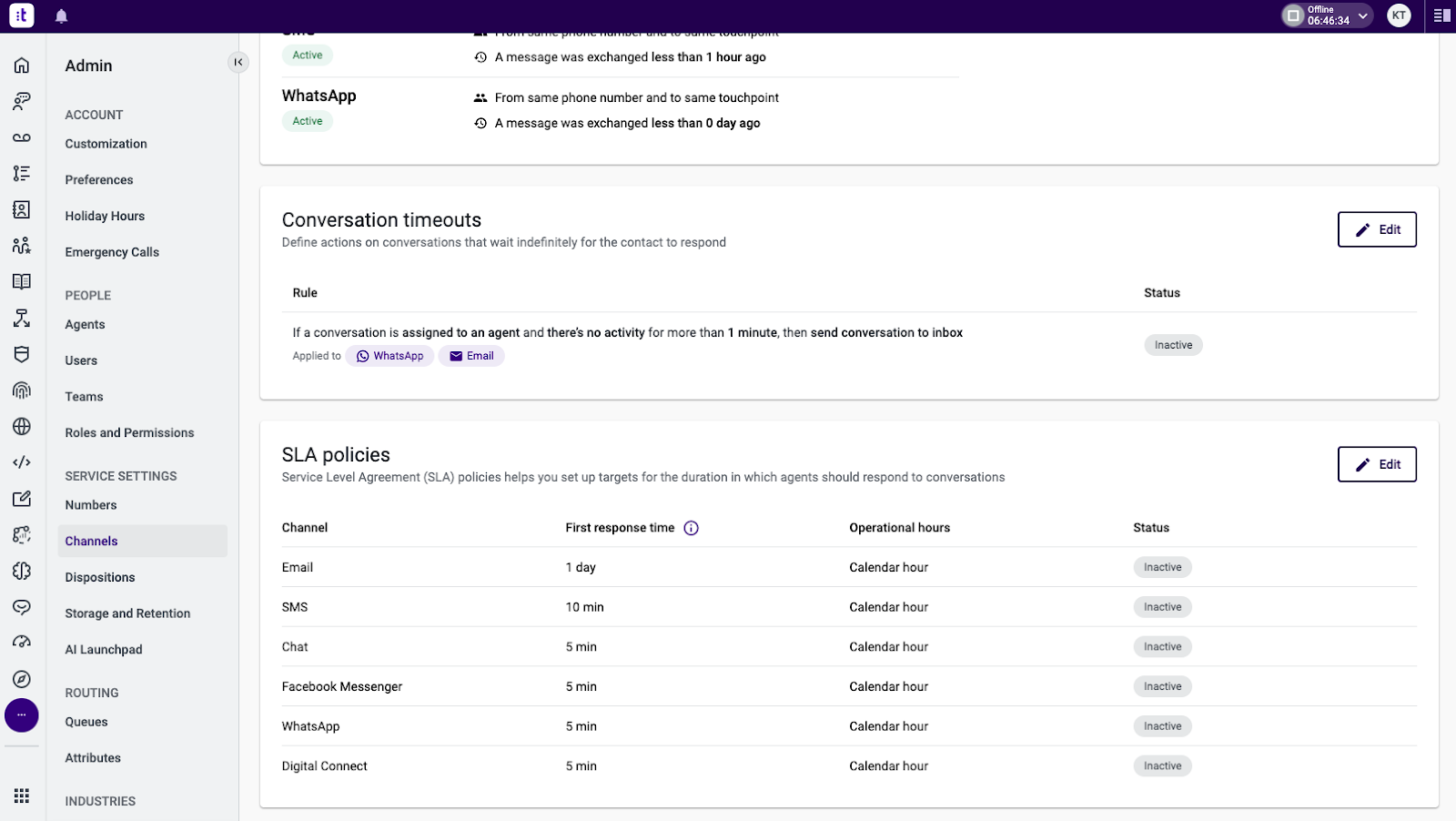This screenshot has width=1456, height=821.
Task: Open the edit note pencil-square icon
Action: point(22,499)
